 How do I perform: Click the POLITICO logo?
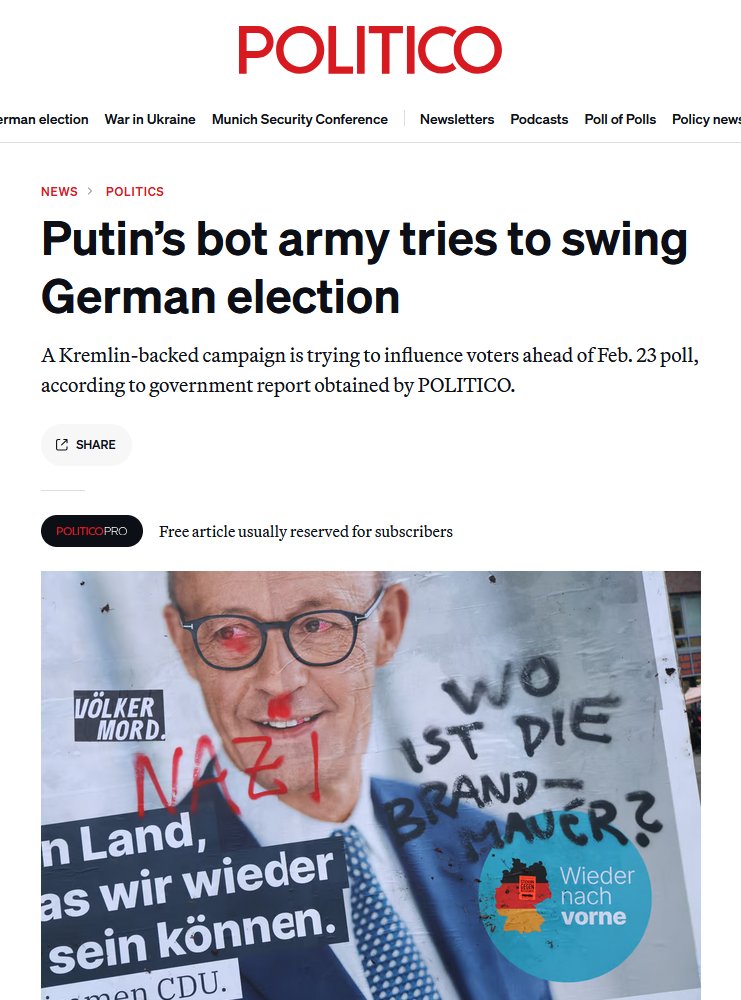pyautogui.click(x=370, y=50)
